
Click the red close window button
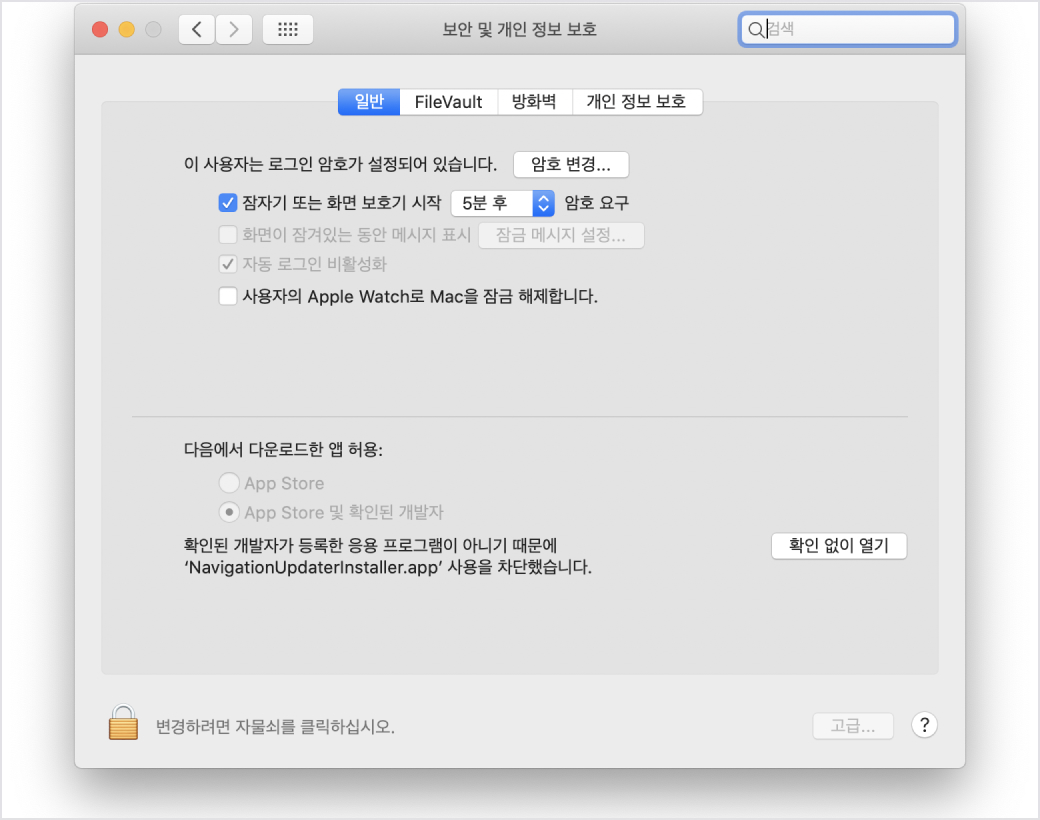coord(100,30)
